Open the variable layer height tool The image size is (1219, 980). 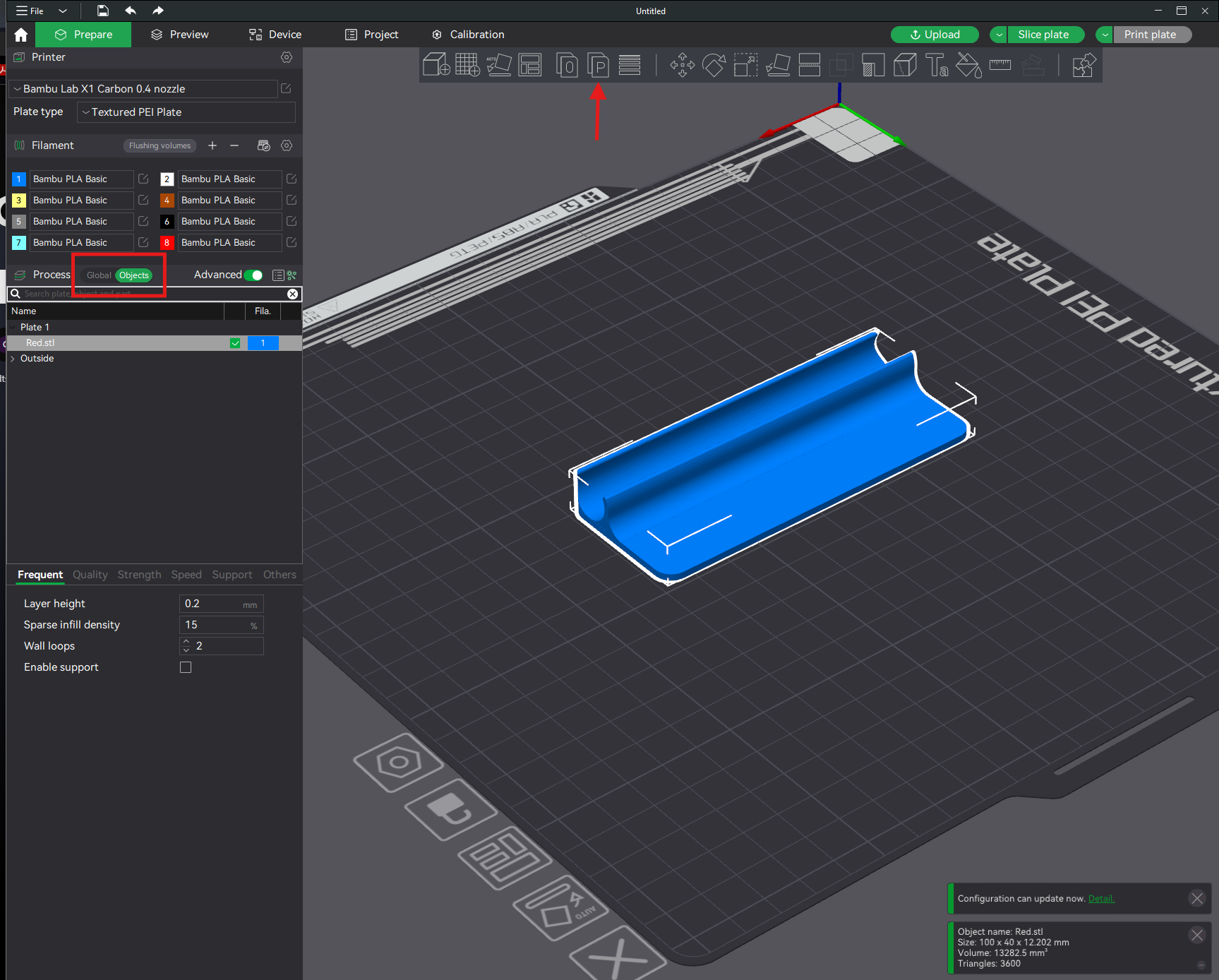[x=630, y=65]
